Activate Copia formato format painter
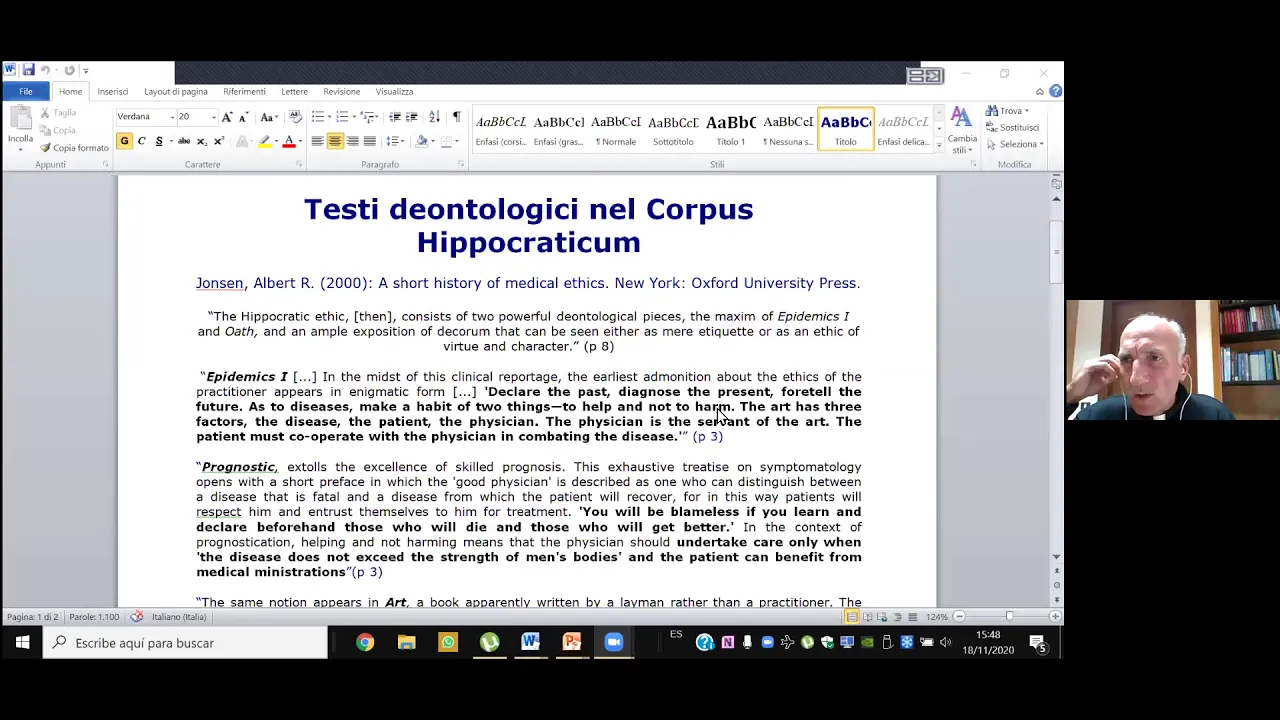Screen dimensions: 1280x720 [x=74, y=147]
